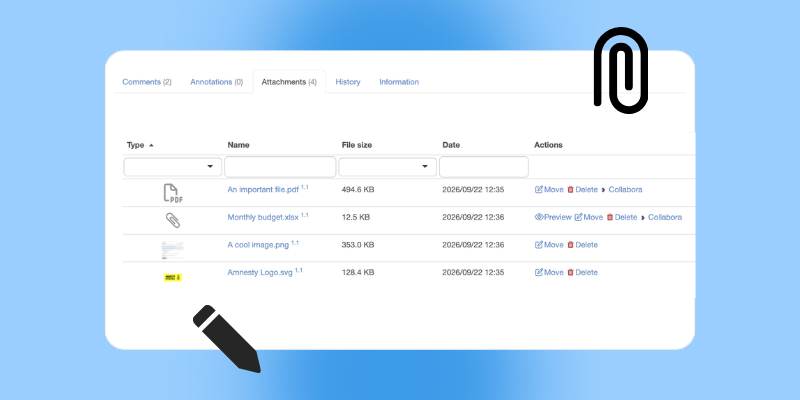Select the Attachments (4) tab
This screenshot has width=800, height=400.
289,82
